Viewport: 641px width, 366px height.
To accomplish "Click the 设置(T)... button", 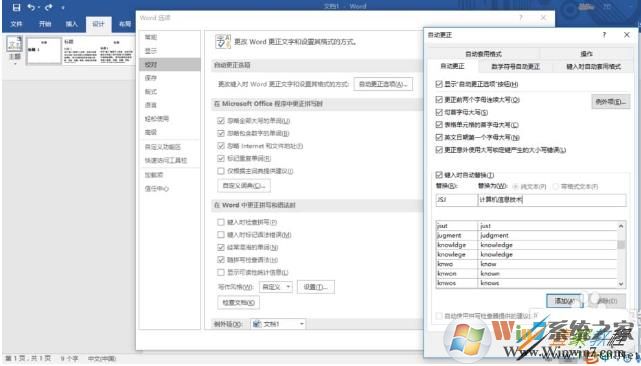I will coord(316,287).
